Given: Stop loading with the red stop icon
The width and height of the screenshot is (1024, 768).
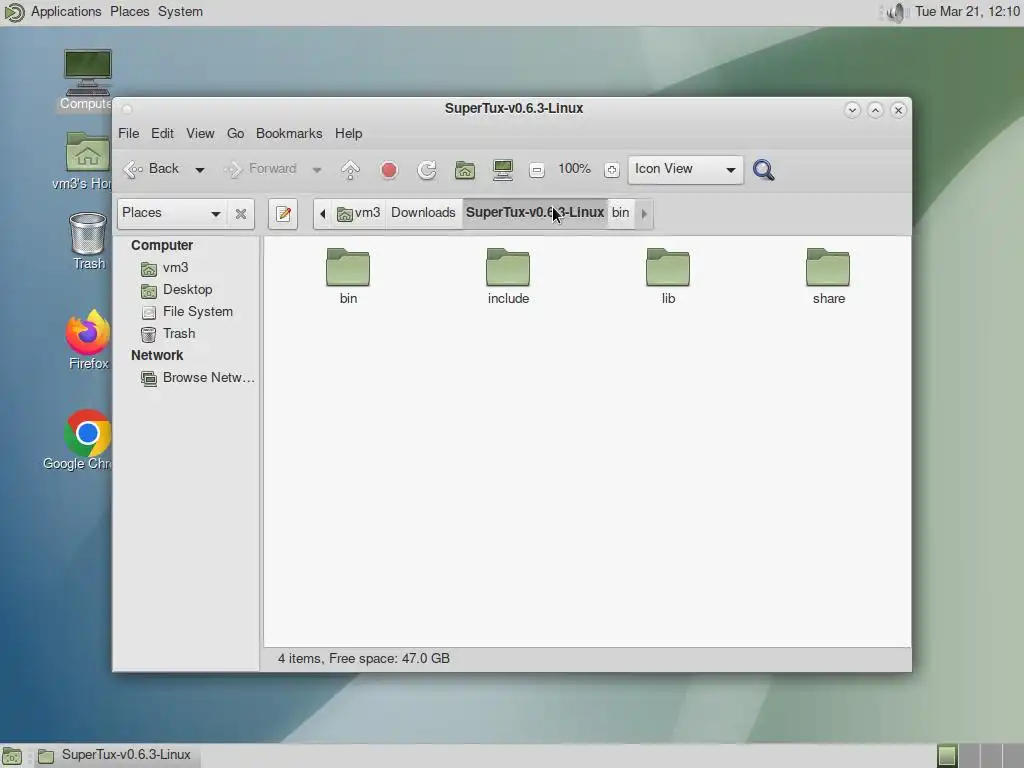Looking at the screenshot, I should pyautogui.click(x=389, y=170).
